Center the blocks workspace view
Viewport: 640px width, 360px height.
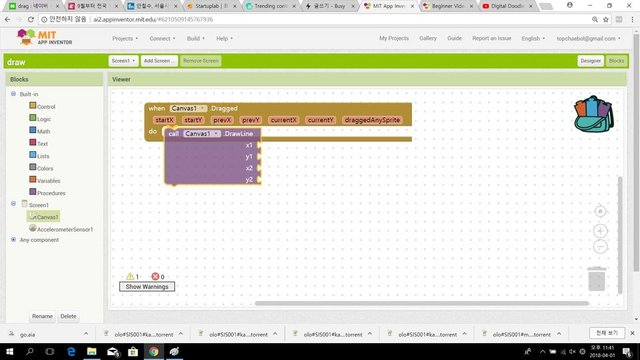(x=600, y=211)
